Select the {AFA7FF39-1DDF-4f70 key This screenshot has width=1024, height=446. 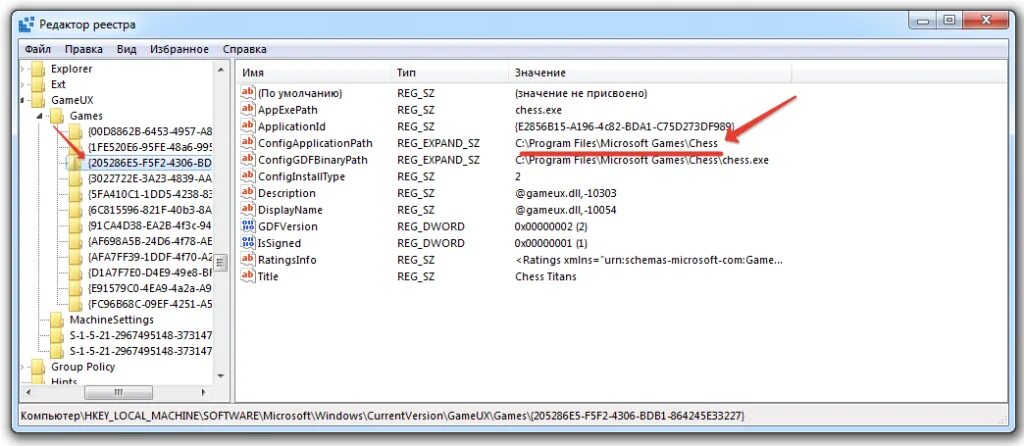click(149, 257)
